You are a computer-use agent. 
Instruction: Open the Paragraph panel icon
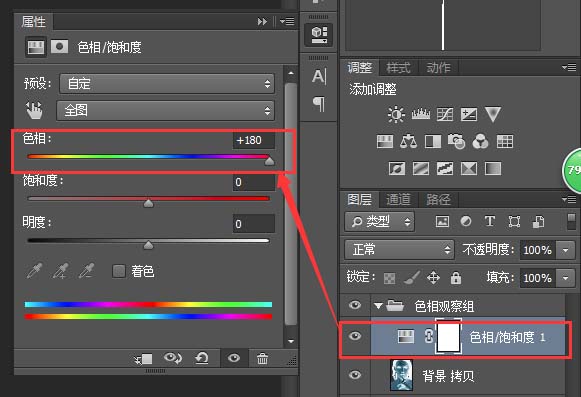319,104
